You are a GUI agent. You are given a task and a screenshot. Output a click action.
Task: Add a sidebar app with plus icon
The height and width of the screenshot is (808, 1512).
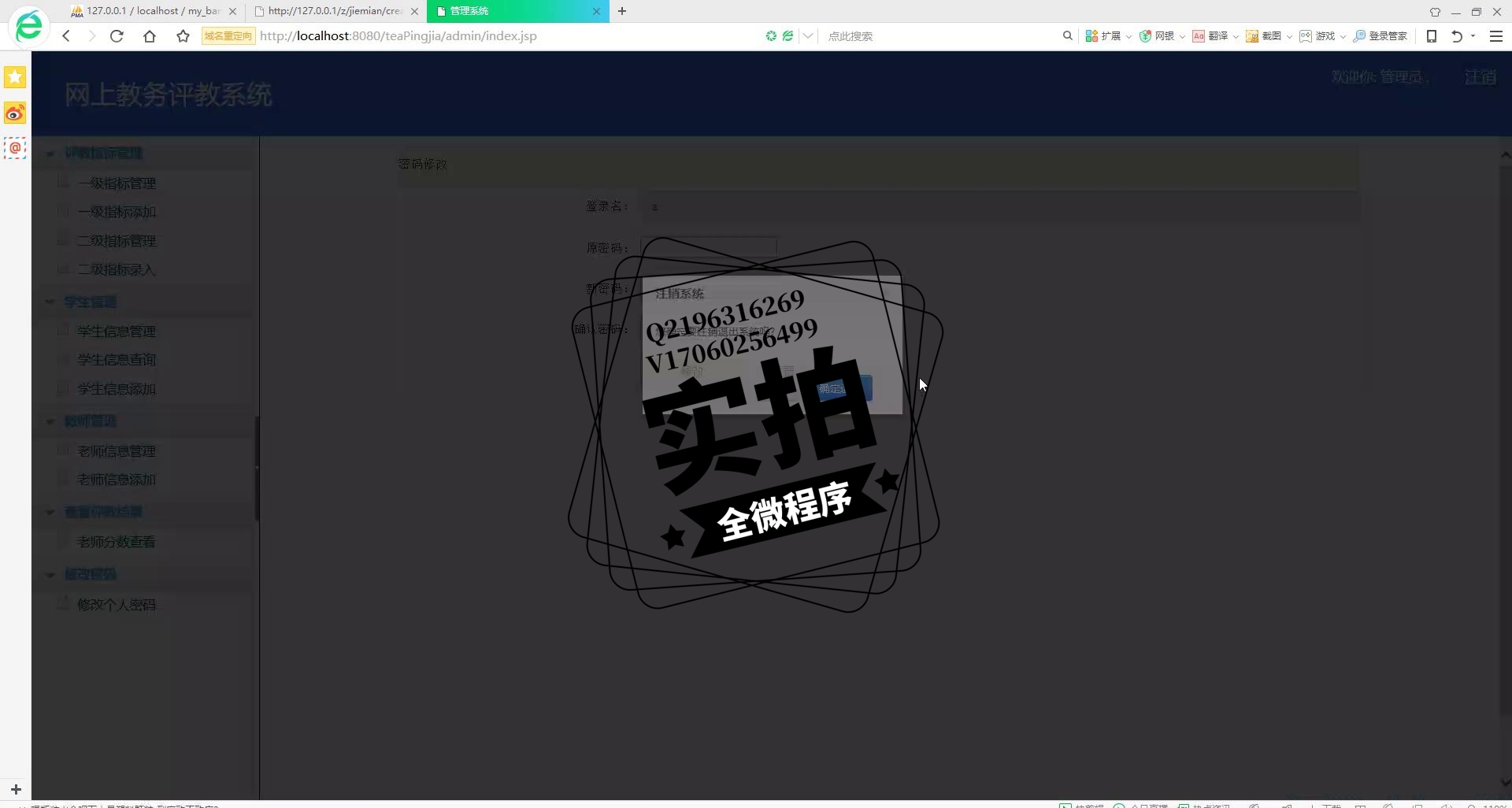click(x=16, y=789)
